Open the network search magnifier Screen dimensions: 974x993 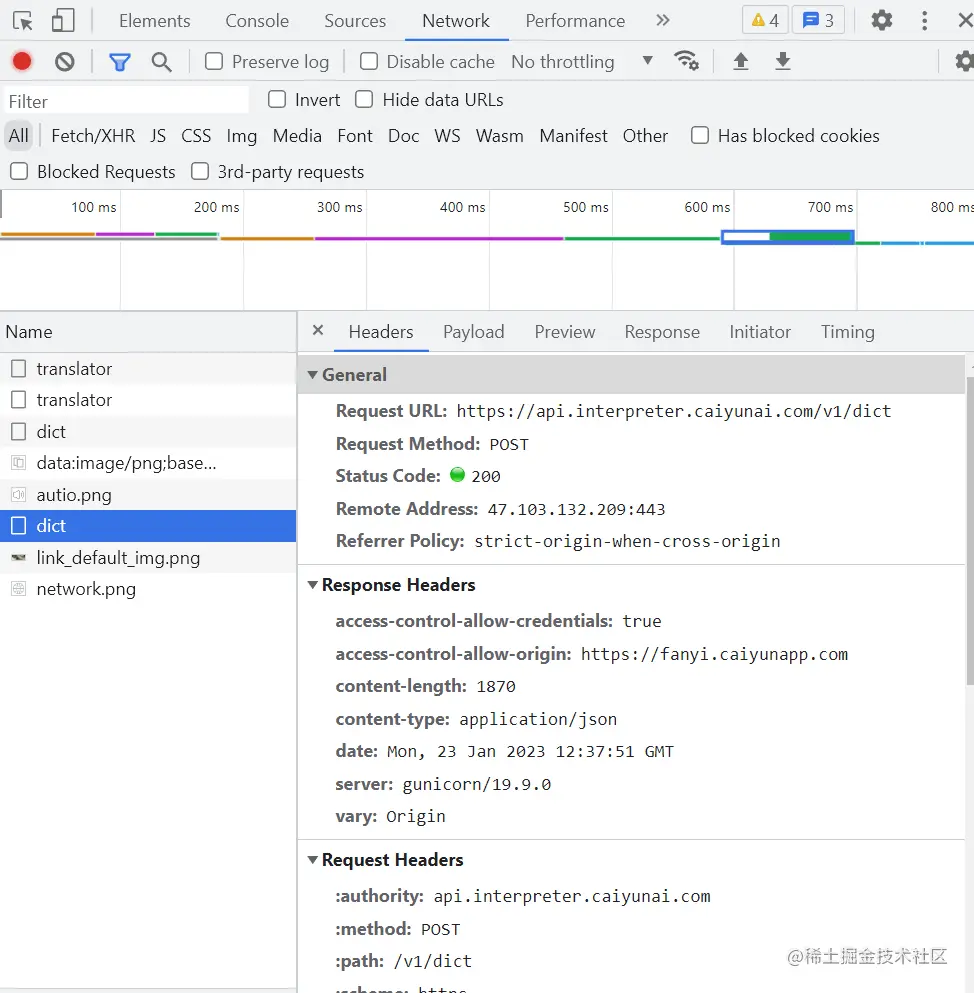[x=161, y=62]
